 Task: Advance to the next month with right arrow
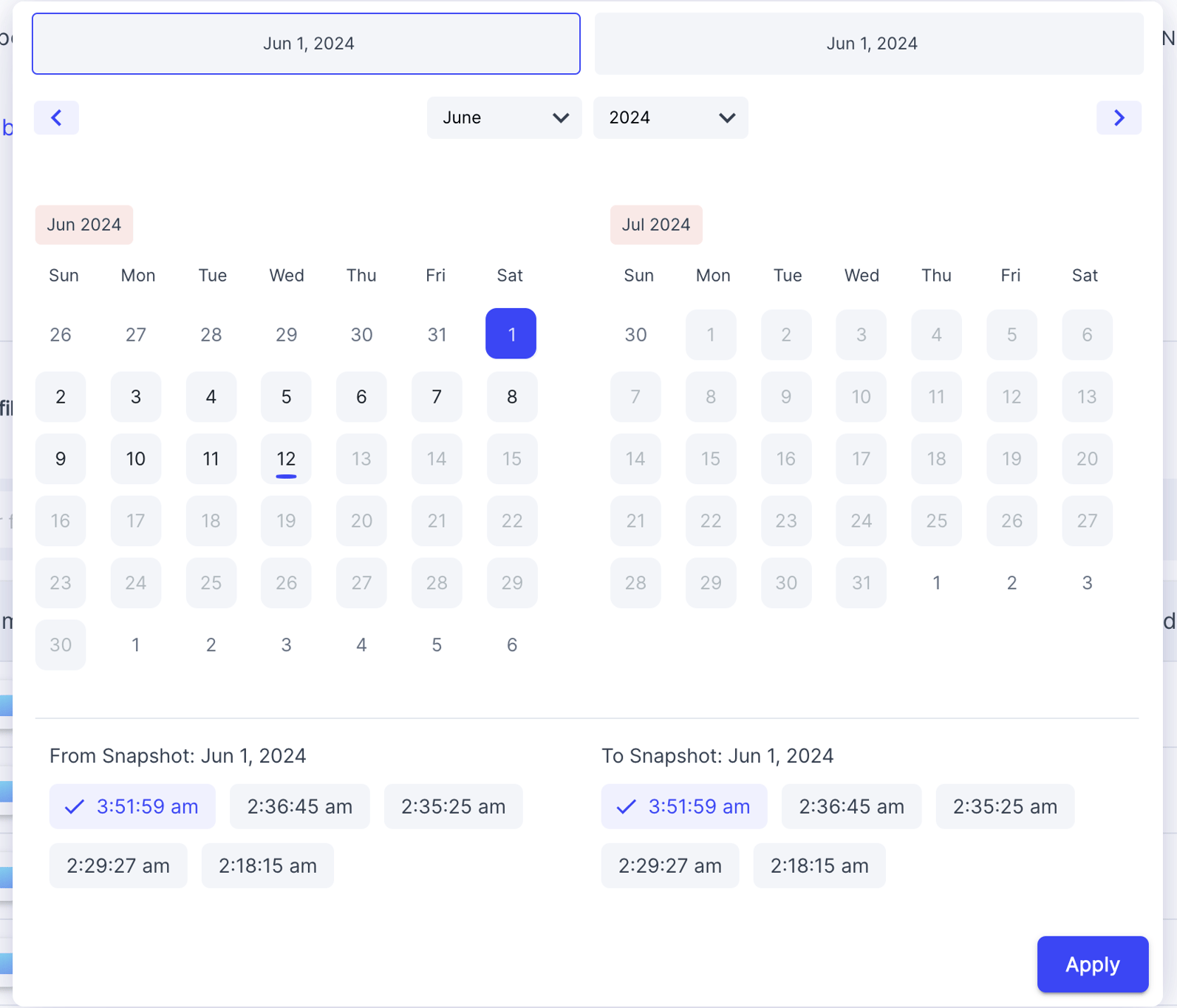(1119, 118)
